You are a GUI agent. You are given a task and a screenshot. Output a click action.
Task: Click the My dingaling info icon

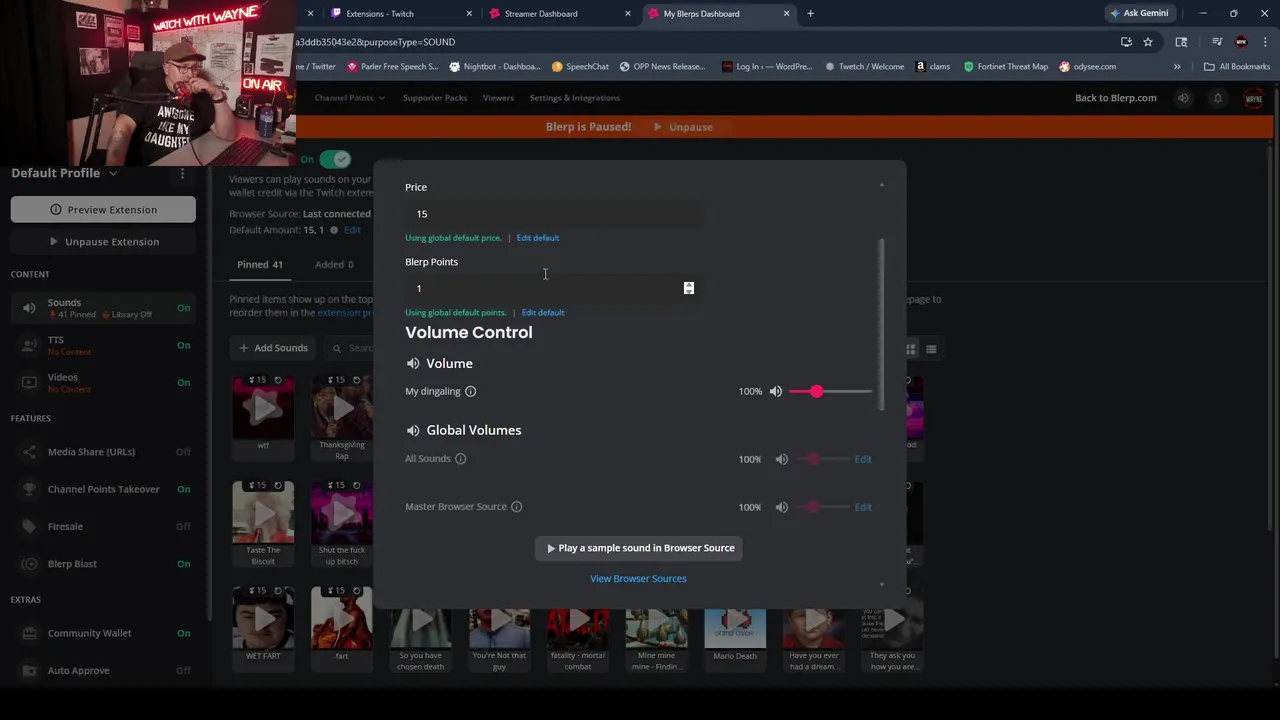pos(470,391)
